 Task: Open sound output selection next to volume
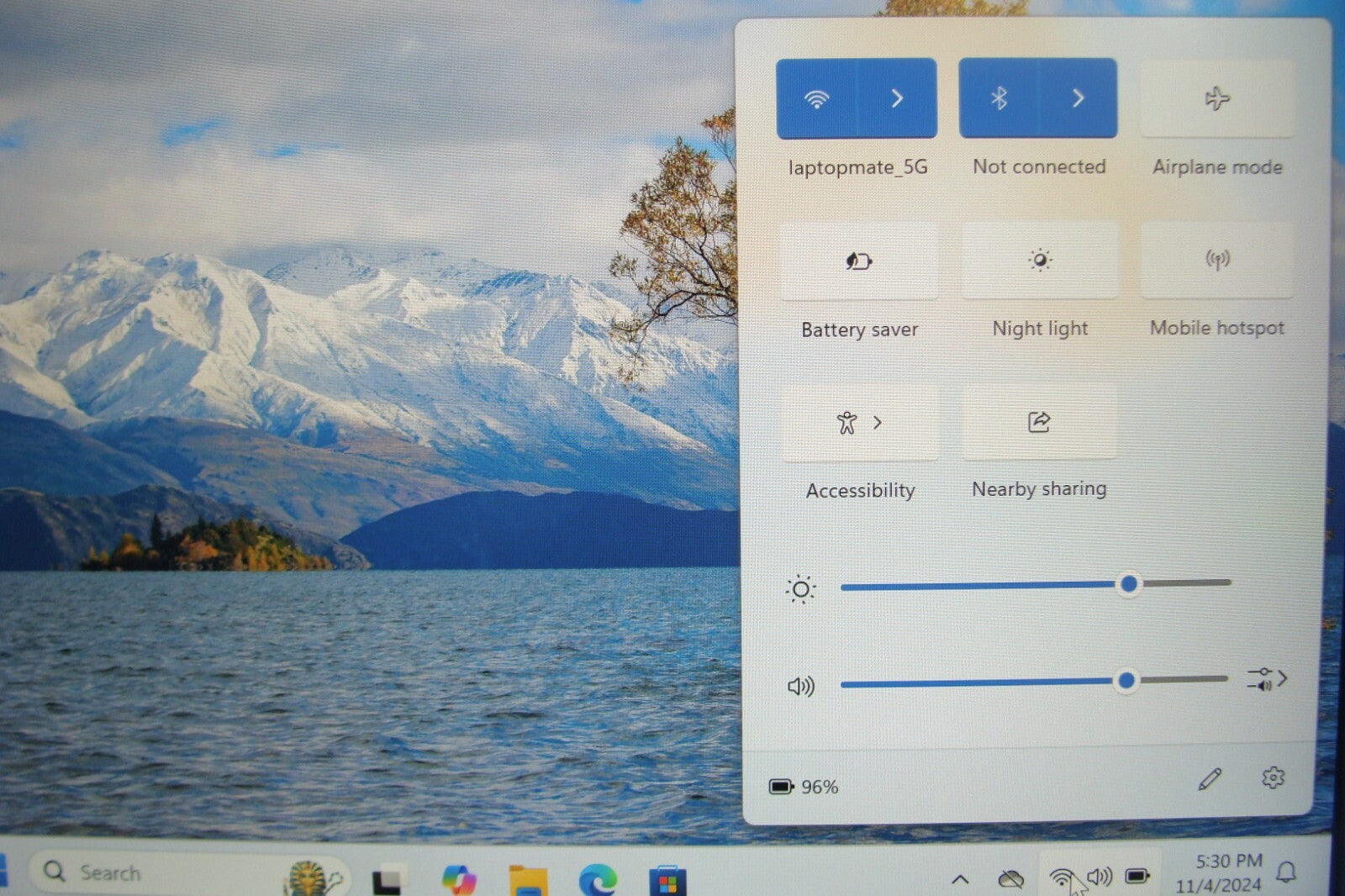point(1267,679)
